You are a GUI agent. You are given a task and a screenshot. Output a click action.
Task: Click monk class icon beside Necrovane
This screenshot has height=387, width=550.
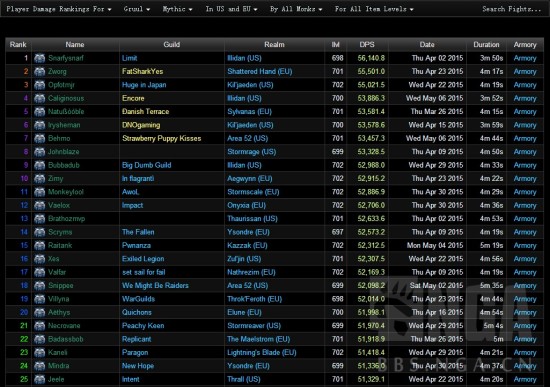tap(40, 326)
